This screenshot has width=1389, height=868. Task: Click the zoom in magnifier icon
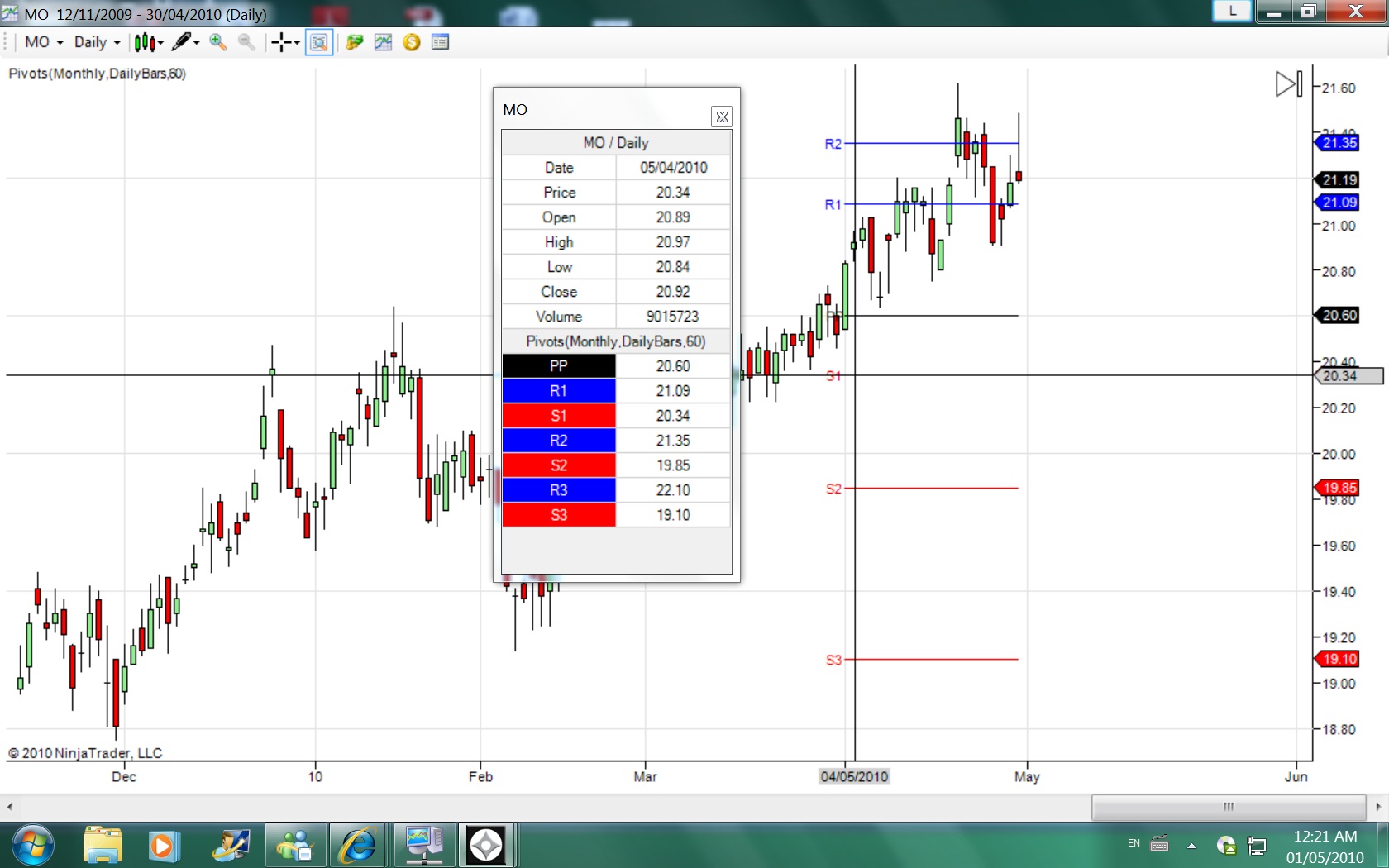(218, 42)
